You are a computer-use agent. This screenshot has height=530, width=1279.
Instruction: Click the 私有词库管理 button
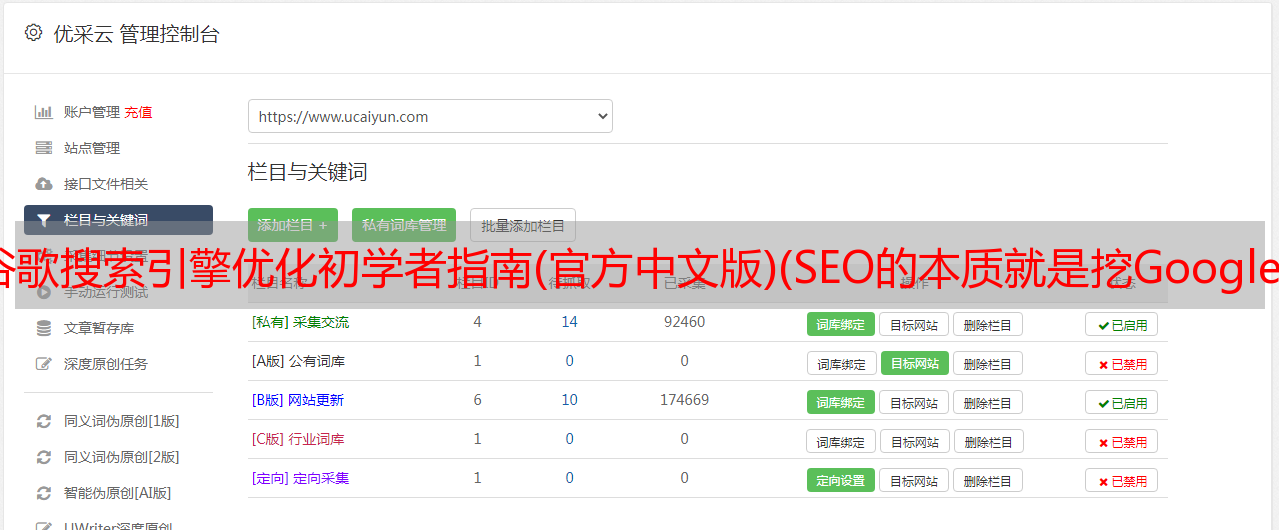(404, 225)
